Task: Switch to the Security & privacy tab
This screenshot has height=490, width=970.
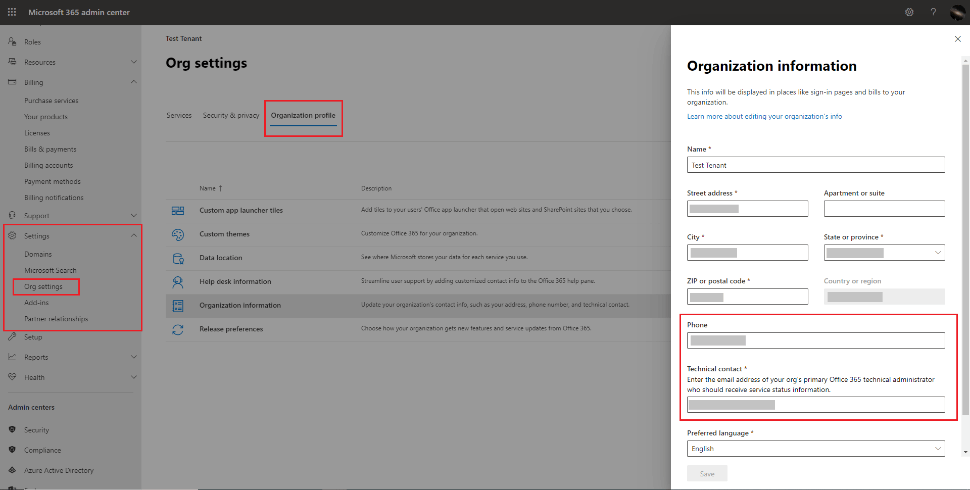Action: point(231,115)
